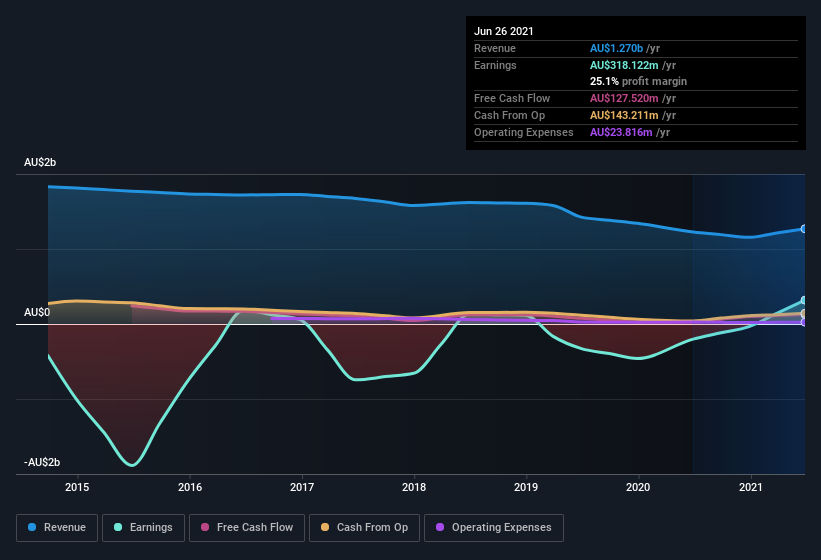The height and width of the screenshot is (560, 821).
Task: Click the blue Revenue endpoint marker
Action: pyautogui.click(x=804, y=229)
